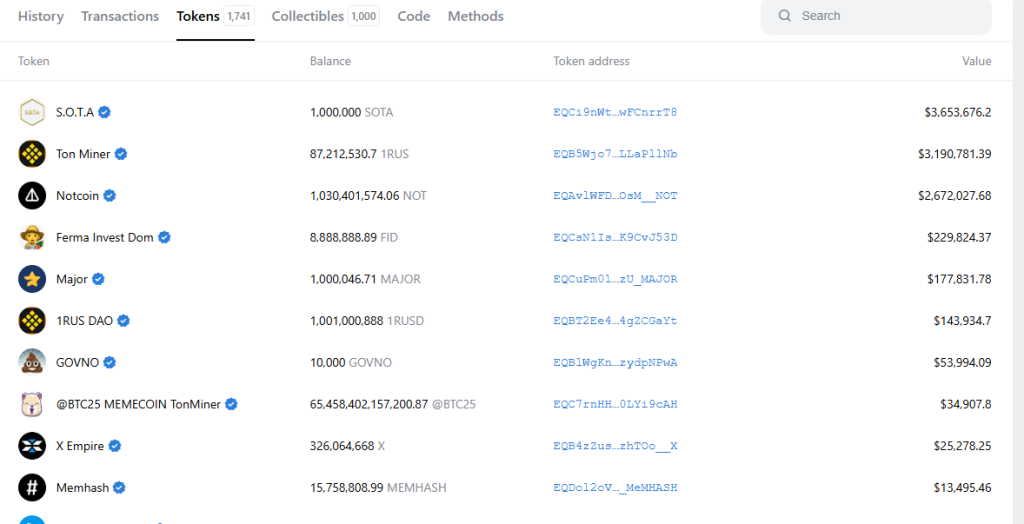1024x524 pixels.
Task: Switch to the Code tab
Action: coord(414,16)
